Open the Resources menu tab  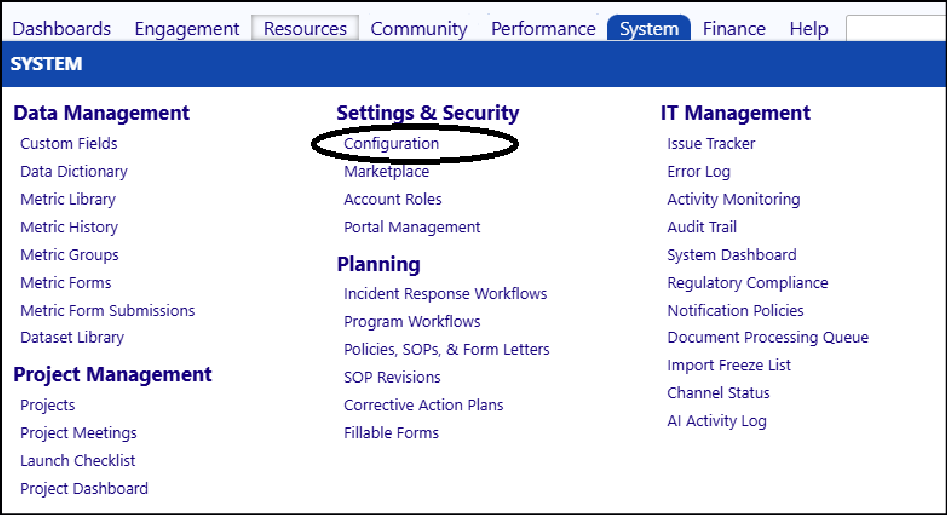305,28
